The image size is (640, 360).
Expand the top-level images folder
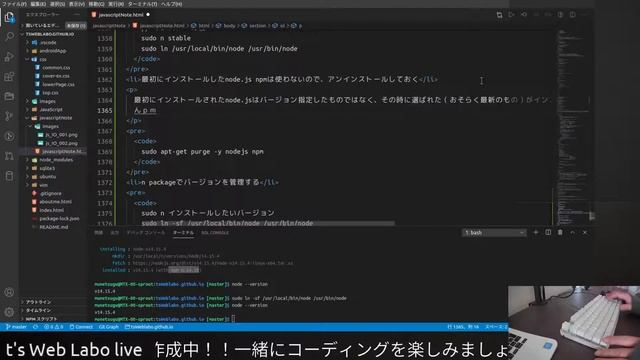[x=47, y=101]
